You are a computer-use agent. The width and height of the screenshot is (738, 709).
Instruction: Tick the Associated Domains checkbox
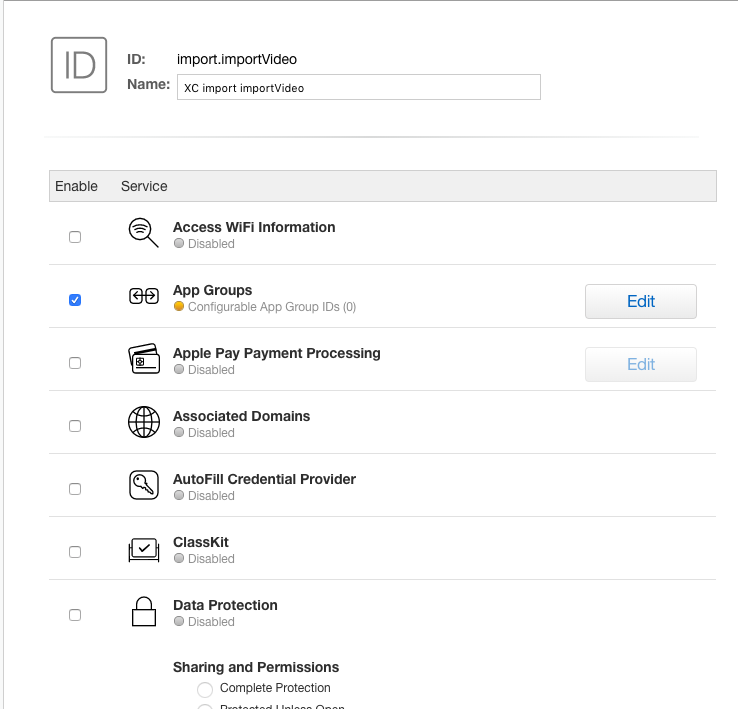[x=75, y=426]
